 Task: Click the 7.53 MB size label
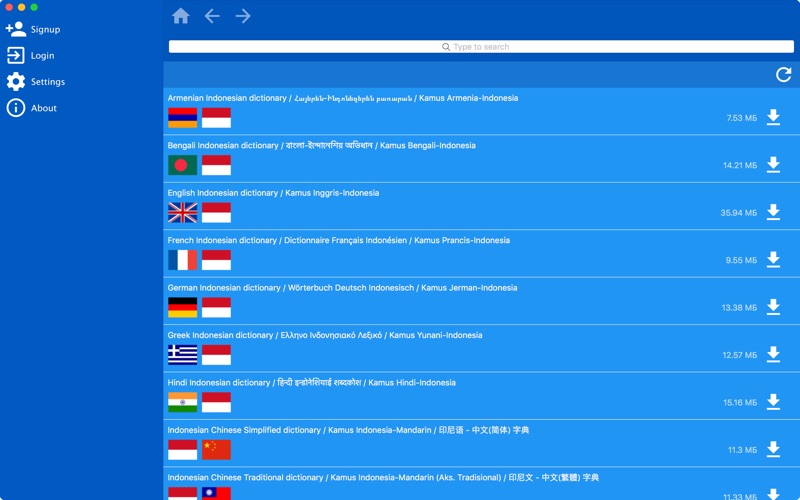pyautogui.click(x=742, y=118)
